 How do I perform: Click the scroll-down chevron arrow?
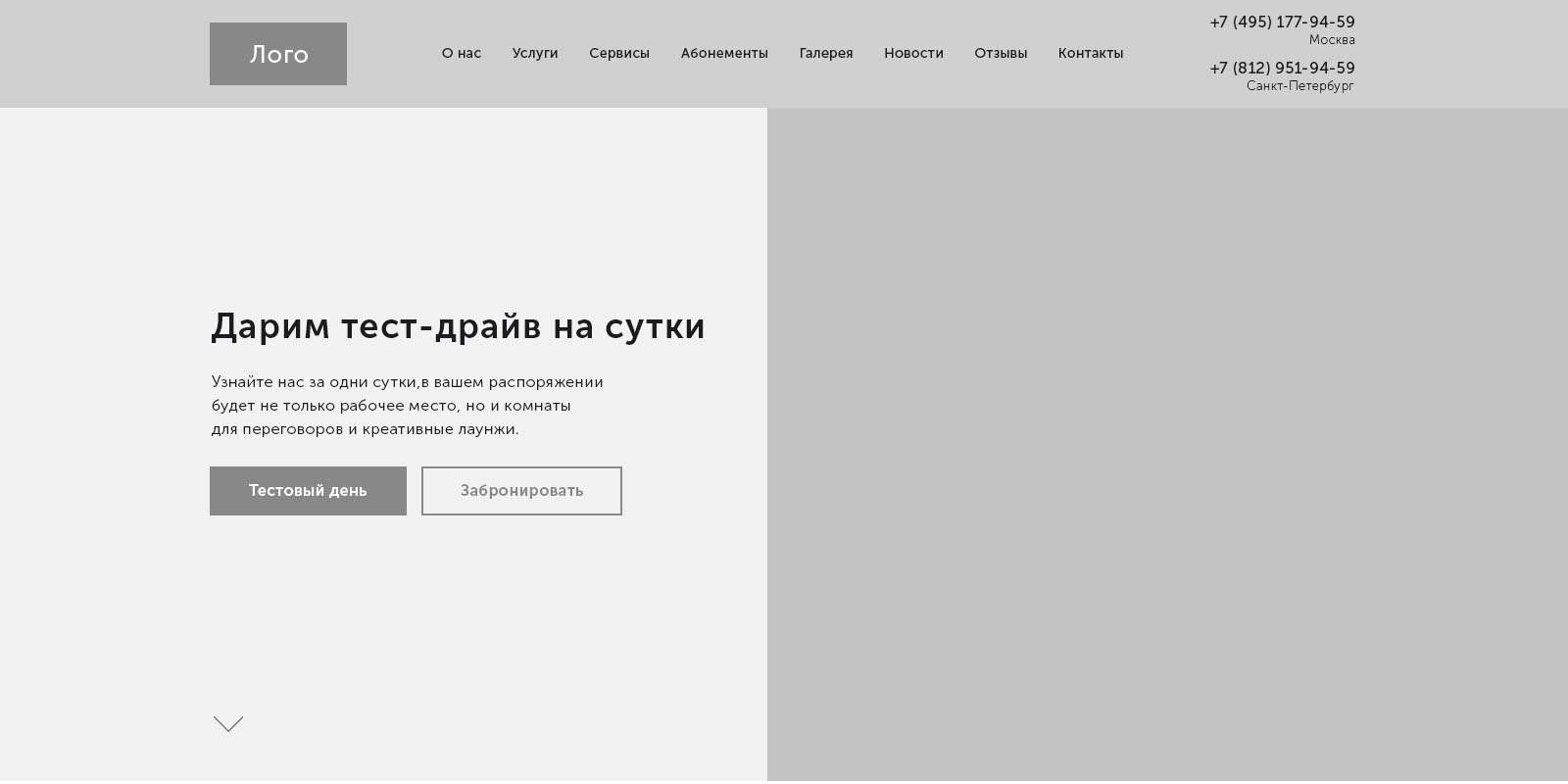coord(228,724)
